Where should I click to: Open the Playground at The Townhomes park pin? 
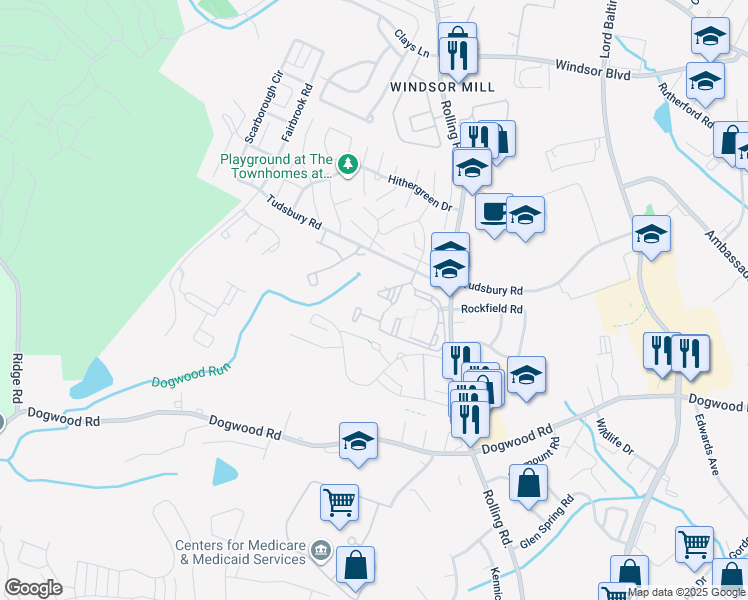348,165
